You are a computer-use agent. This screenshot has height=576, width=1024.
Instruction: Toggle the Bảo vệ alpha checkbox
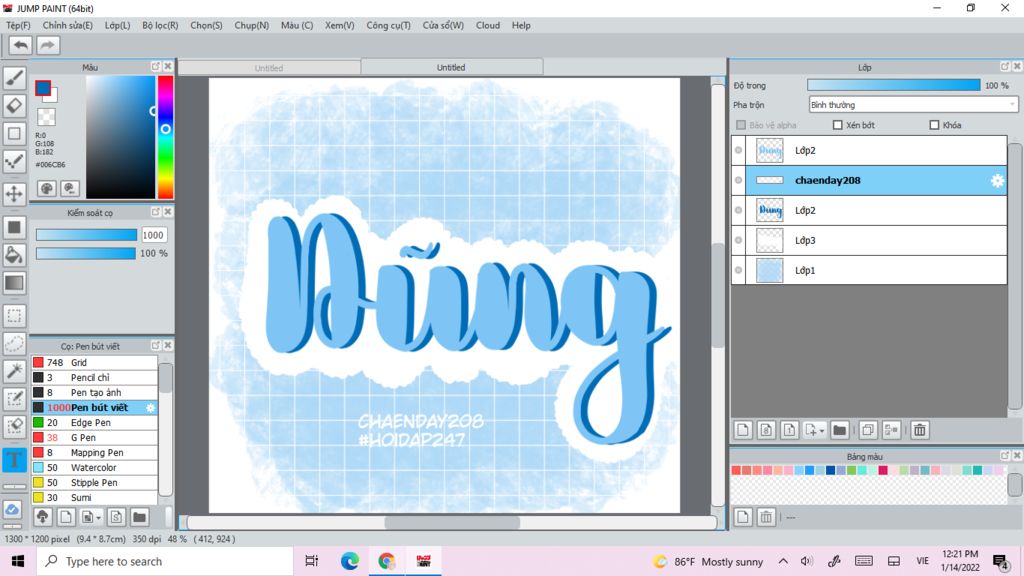coord(741,125)
